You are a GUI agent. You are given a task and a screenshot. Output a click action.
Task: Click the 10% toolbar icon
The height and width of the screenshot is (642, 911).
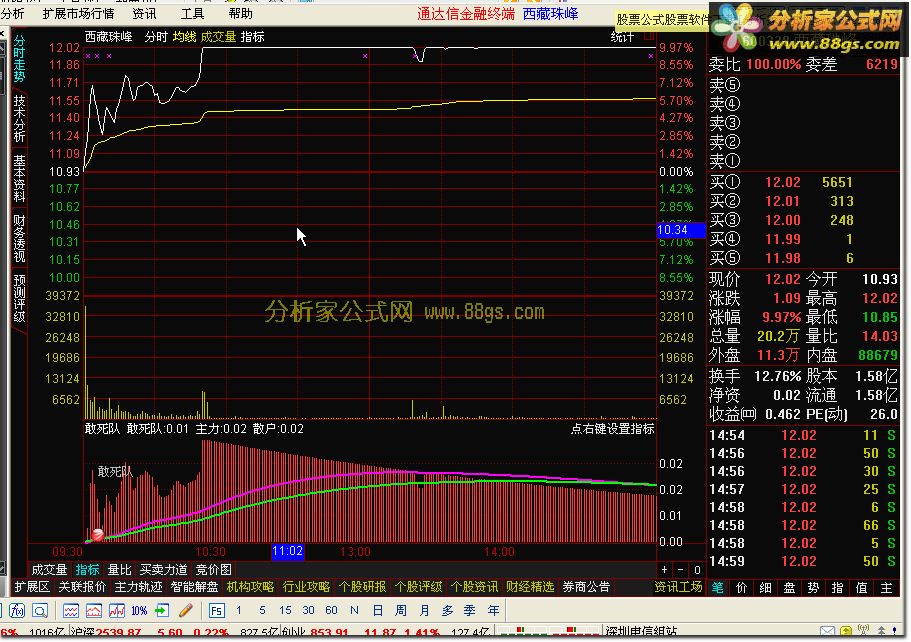click(x=139, y=611)
